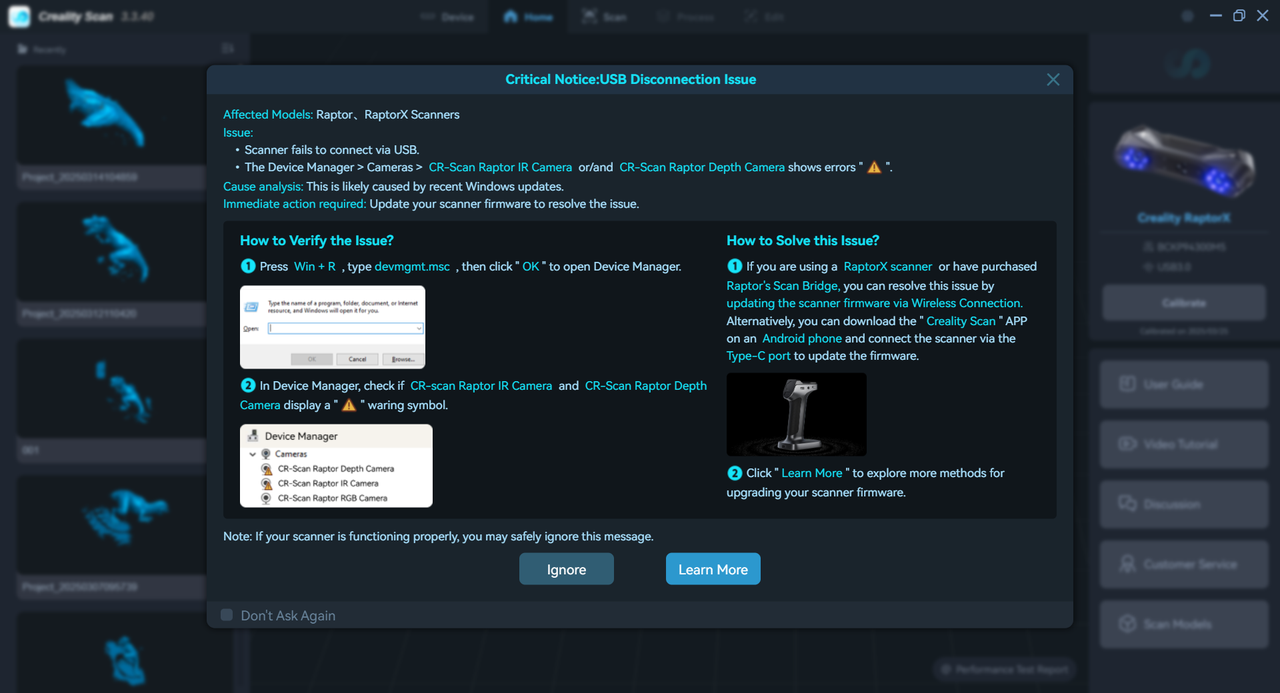Click the "Type-C port" link
Image resolution: width=1280 pixels, height=693 pixels.
click(759, 356)
